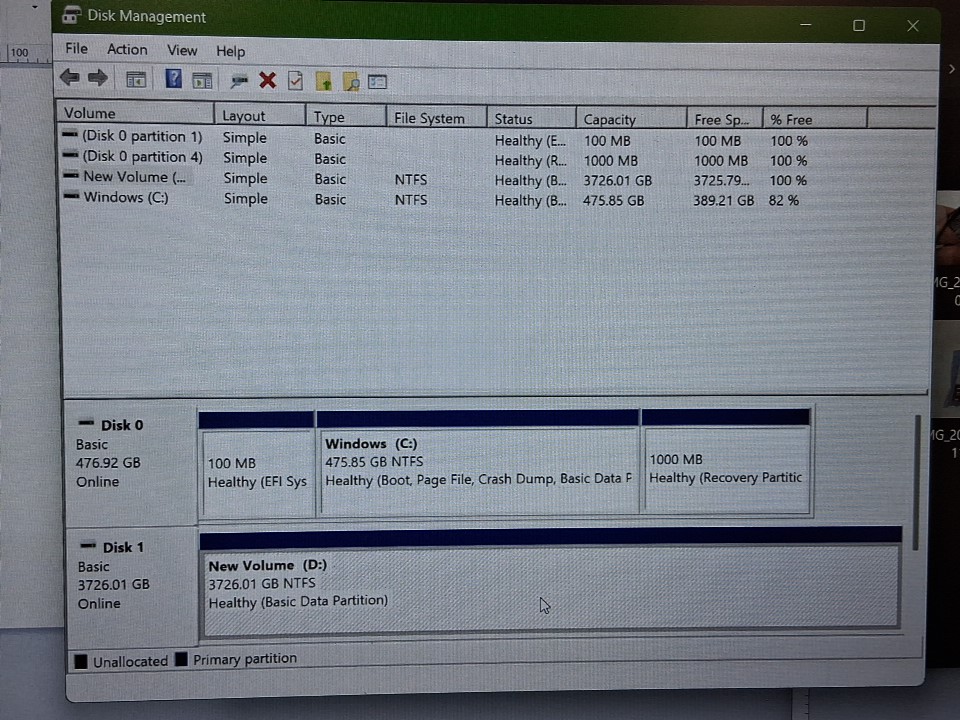This screenshot has width=960, height=720.
Task: Click the Properties checkmark page icon
Action: 295,81
